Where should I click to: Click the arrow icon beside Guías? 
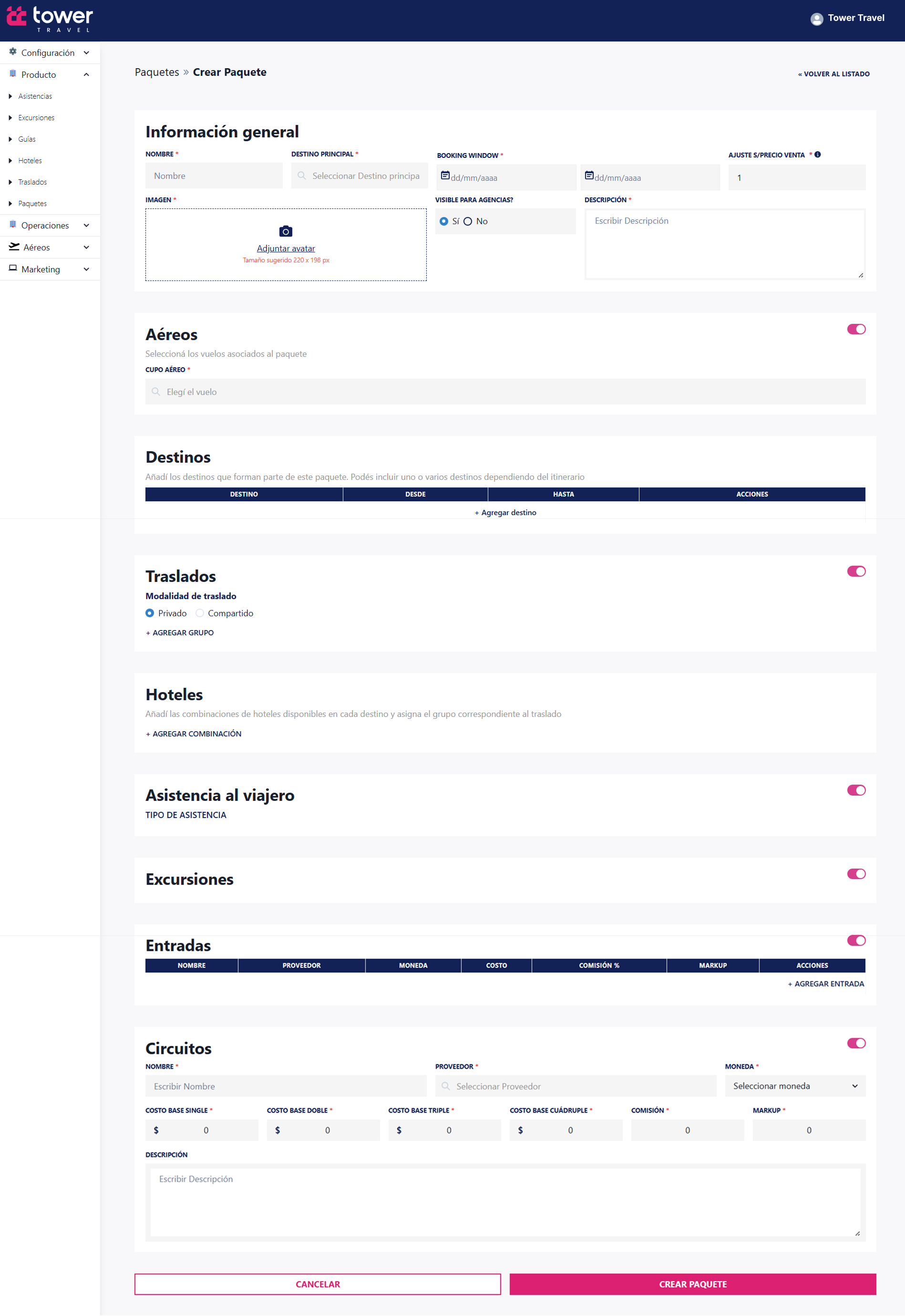pos(10,140)
